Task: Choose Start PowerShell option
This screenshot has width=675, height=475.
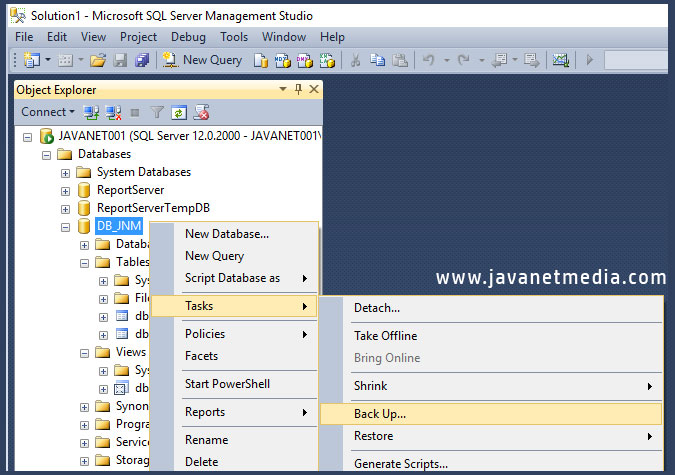Action: [235, 384]
